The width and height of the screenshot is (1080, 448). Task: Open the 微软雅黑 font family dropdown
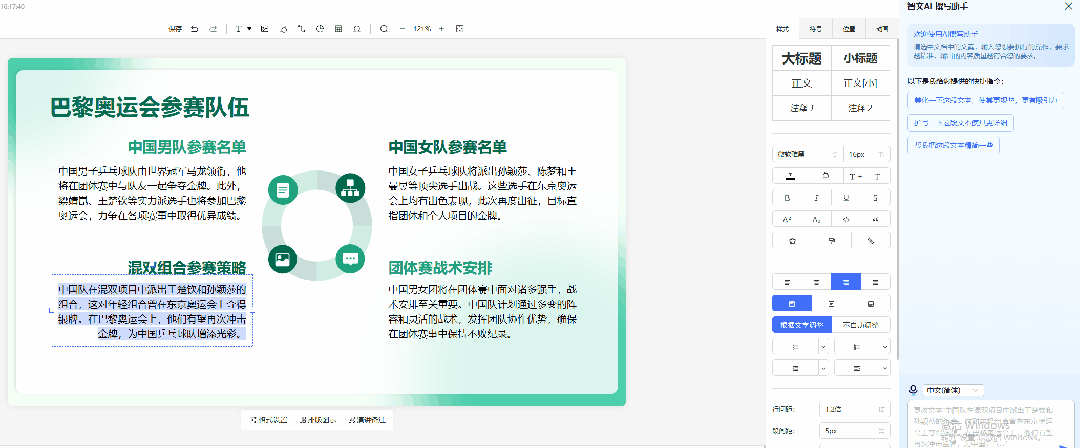point(807,154)
